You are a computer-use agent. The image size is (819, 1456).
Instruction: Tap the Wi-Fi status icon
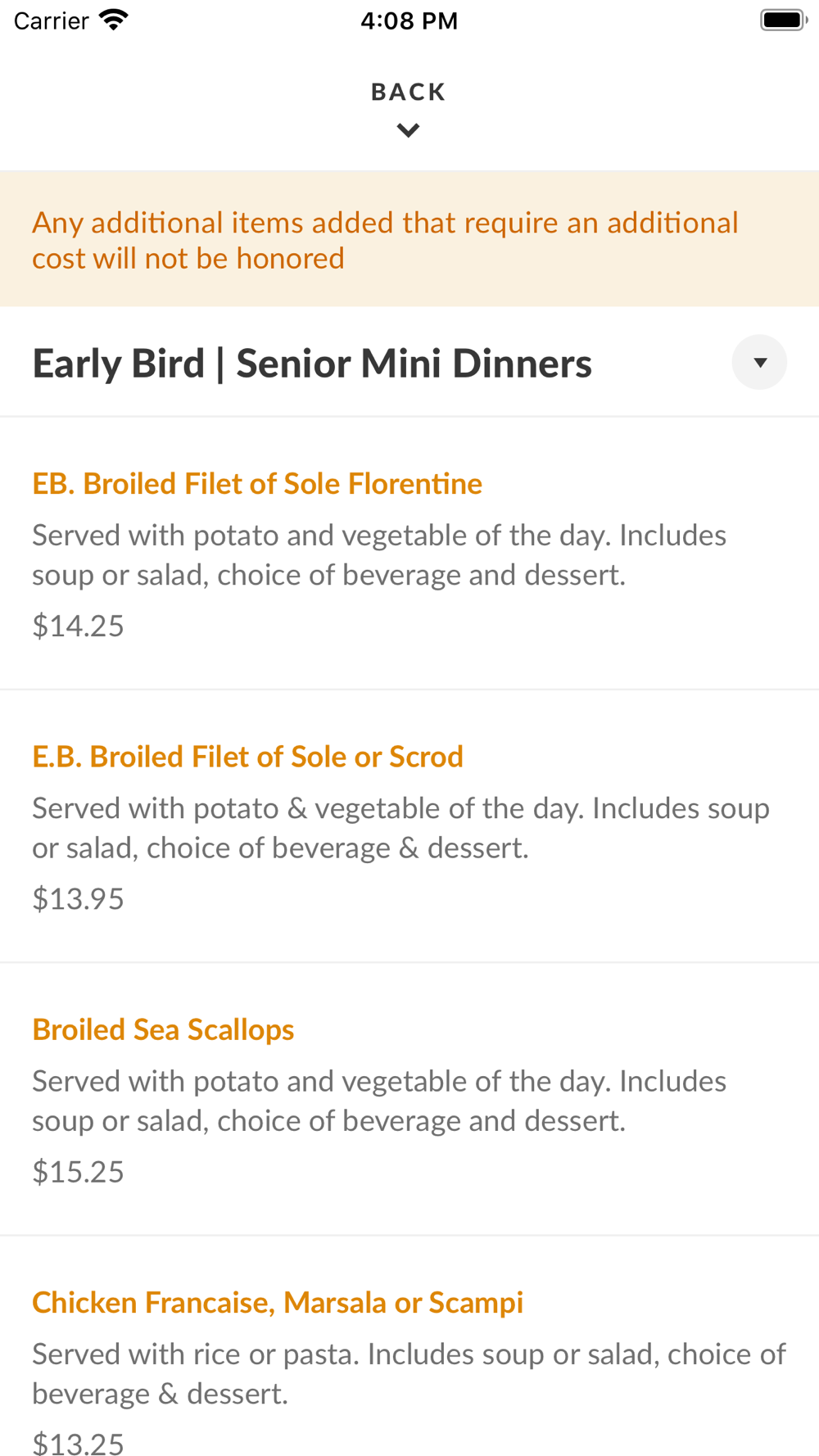(114, 20)
